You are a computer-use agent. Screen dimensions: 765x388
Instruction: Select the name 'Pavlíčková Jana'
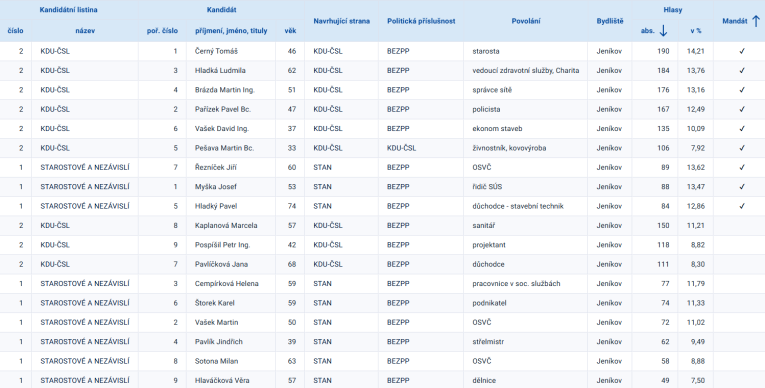click(x=221, y=264)
